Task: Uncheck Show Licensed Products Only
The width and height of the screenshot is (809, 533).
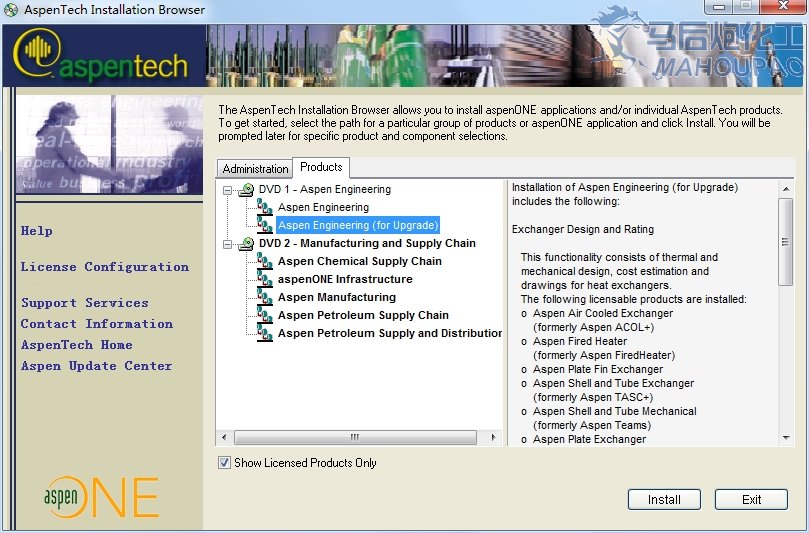Action: click(224, 462)
